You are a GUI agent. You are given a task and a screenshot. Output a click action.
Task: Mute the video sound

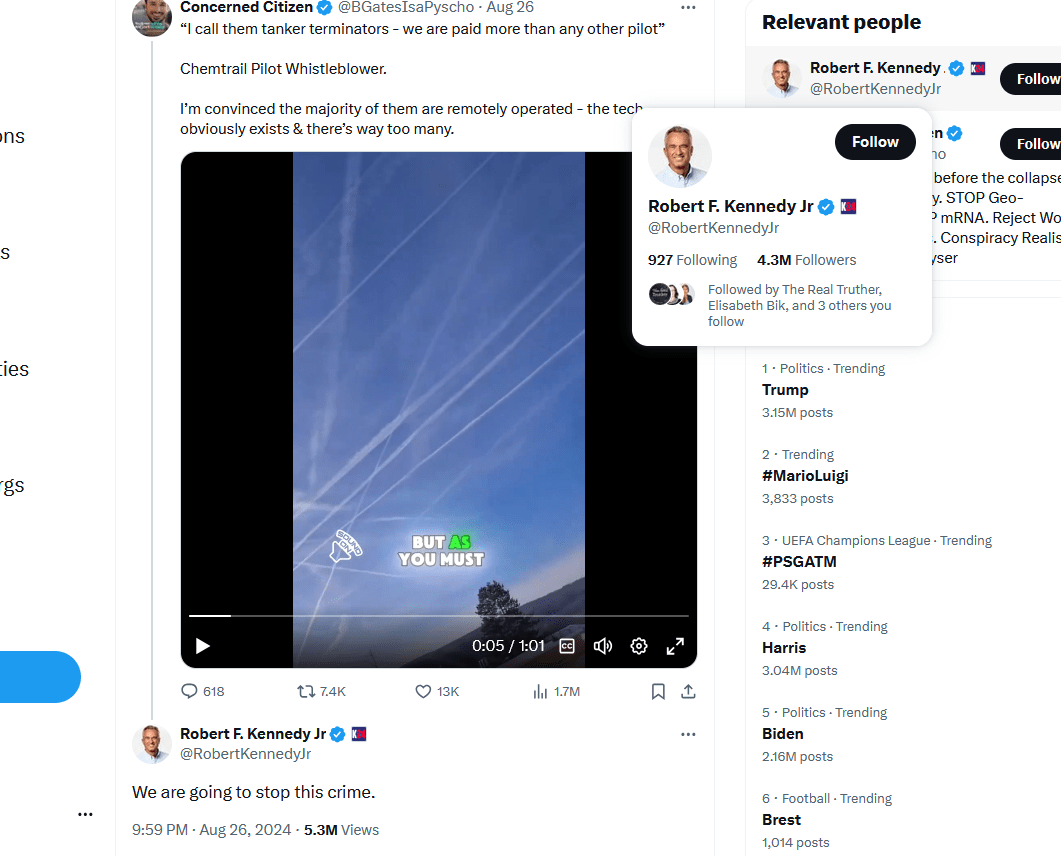603,646
